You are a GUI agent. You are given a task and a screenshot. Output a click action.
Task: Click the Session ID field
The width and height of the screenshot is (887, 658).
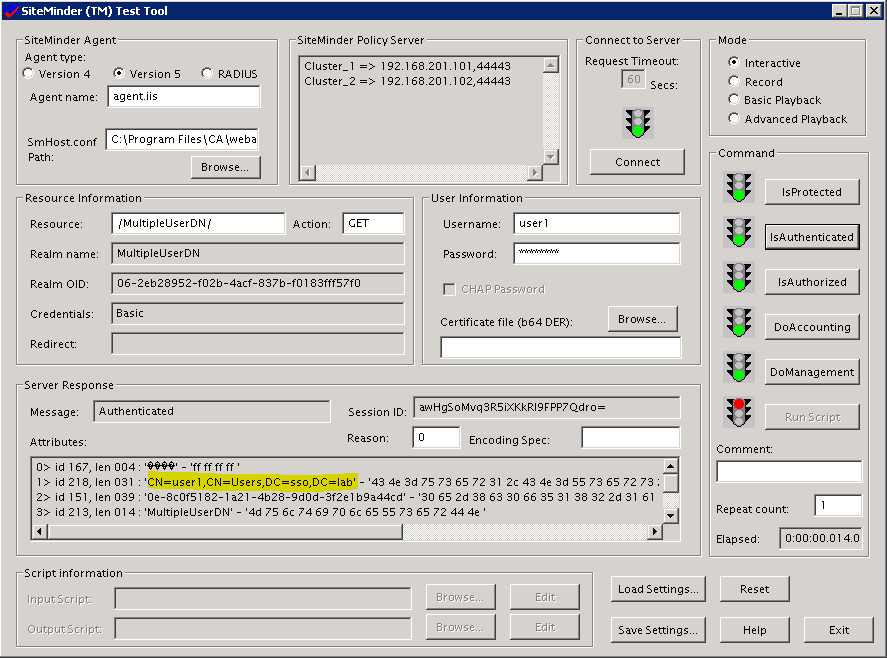click(546, 407)
